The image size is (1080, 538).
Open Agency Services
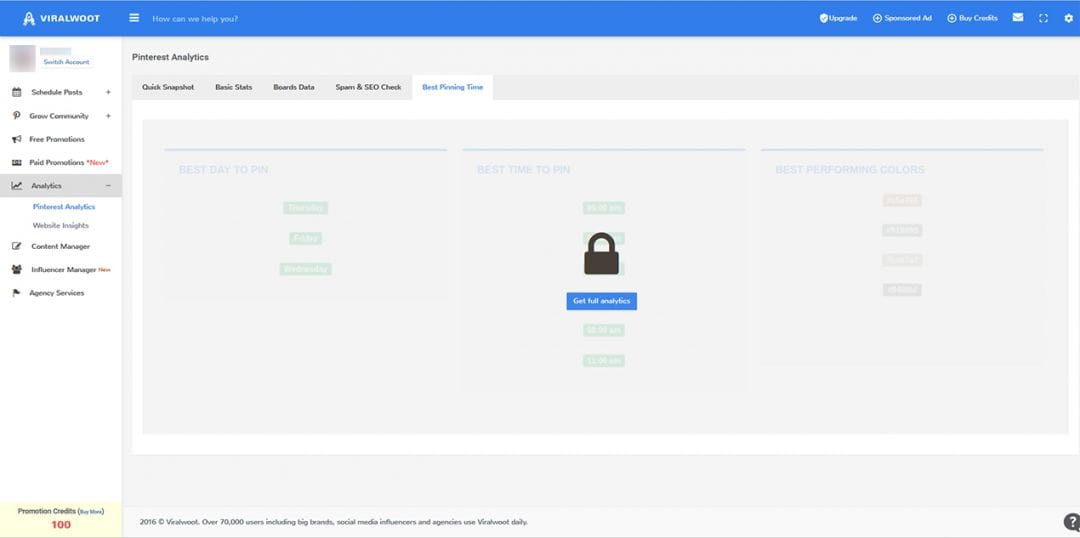tap(56, 293)
